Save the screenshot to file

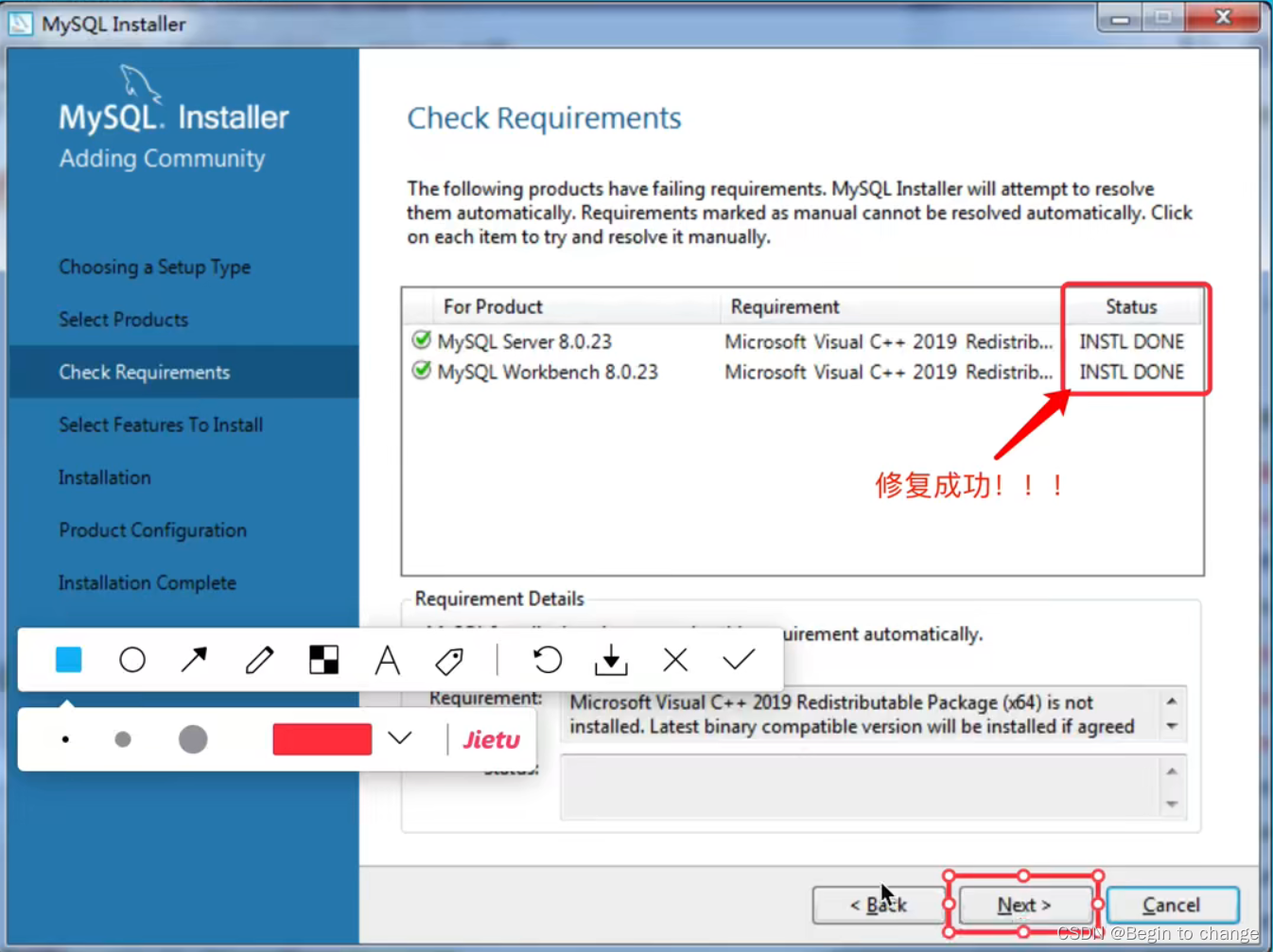coord(611,660)
